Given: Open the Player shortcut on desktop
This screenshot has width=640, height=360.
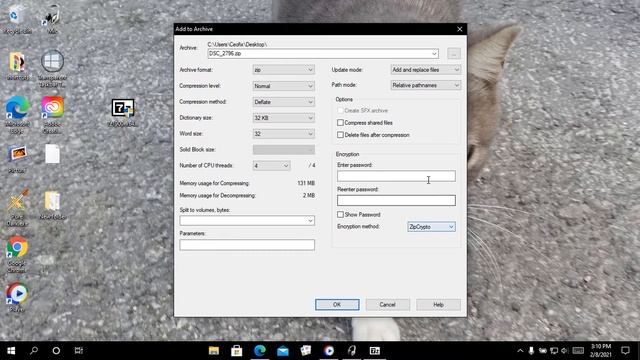Looking at the screenshot, I should 17,297.
